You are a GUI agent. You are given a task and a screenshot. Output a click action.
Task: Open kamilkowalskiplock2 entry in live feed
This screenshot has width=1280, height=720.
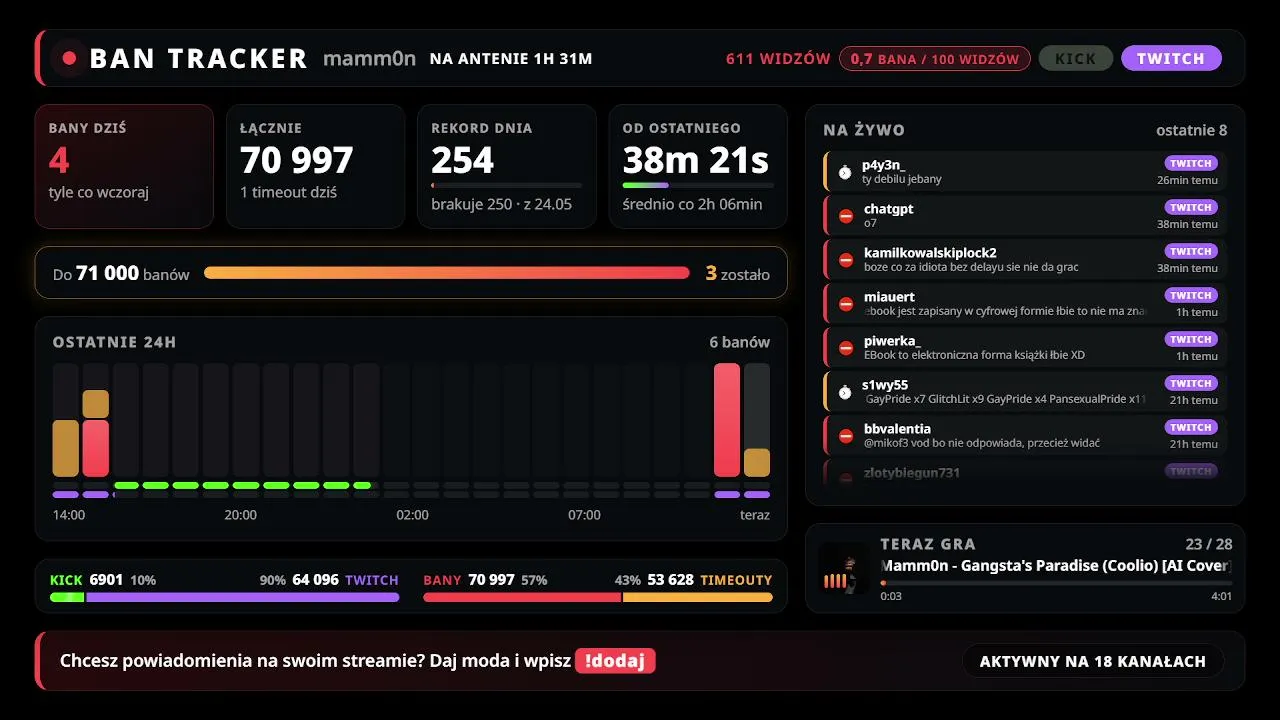tap(1025, 260)
